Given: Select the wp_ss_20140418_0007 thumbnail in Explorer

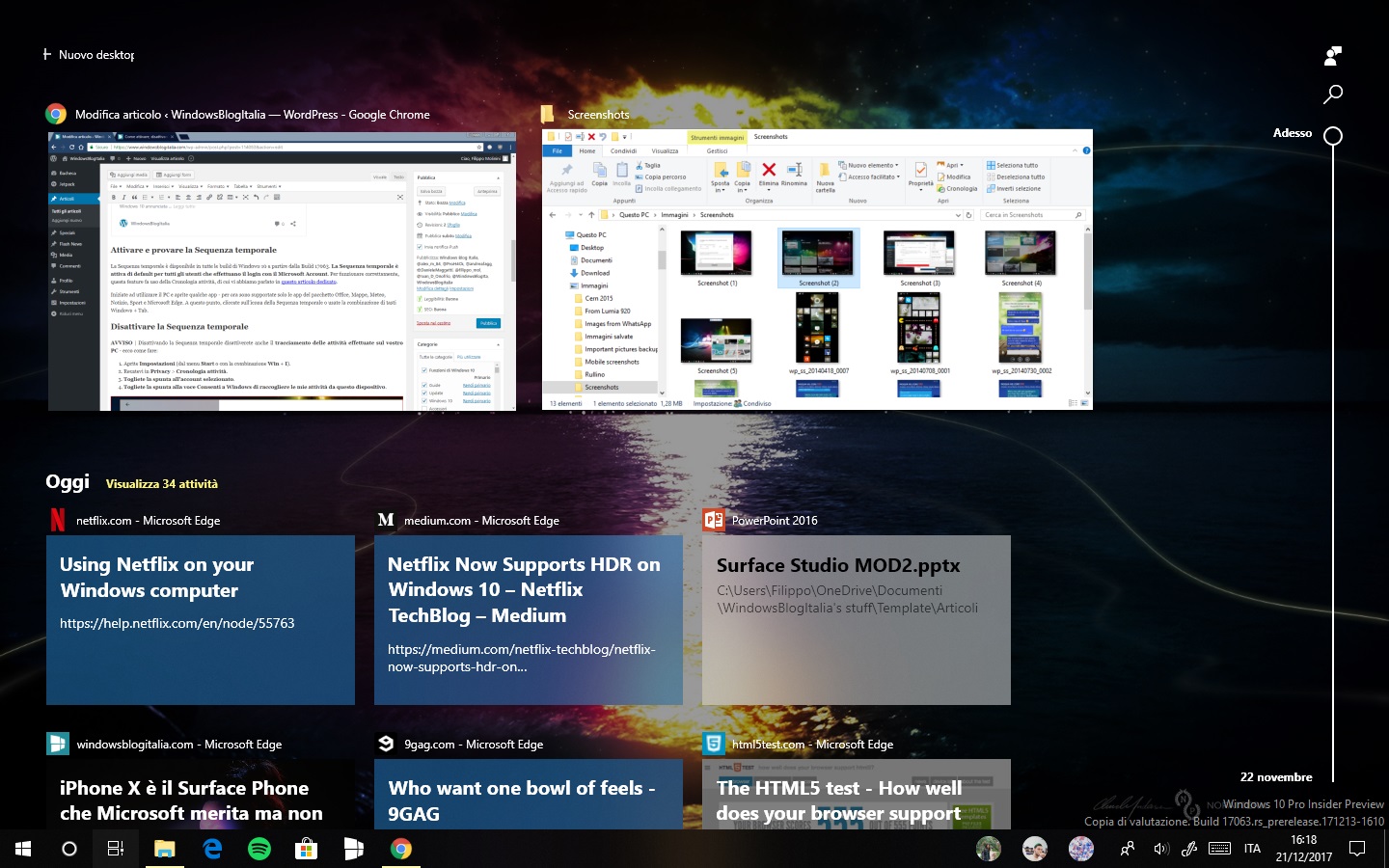Looking at the screenshot, I should pyautogui.click(x=818, y=334).
